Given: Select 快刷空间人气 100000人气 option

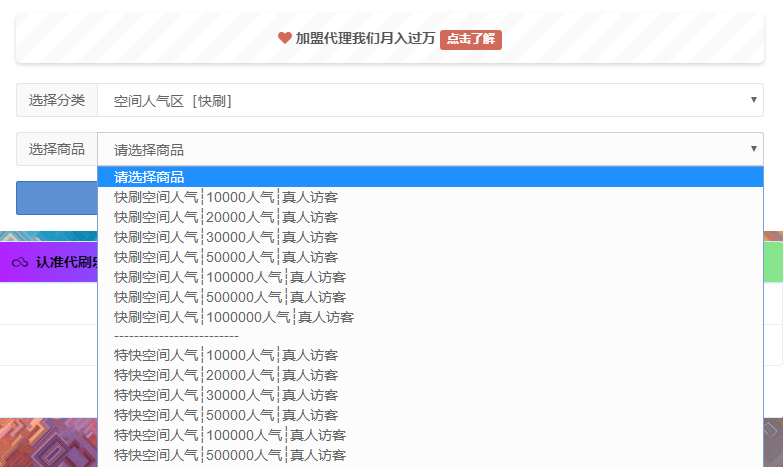Looking at the screenshot, I should tap(229, 277).
